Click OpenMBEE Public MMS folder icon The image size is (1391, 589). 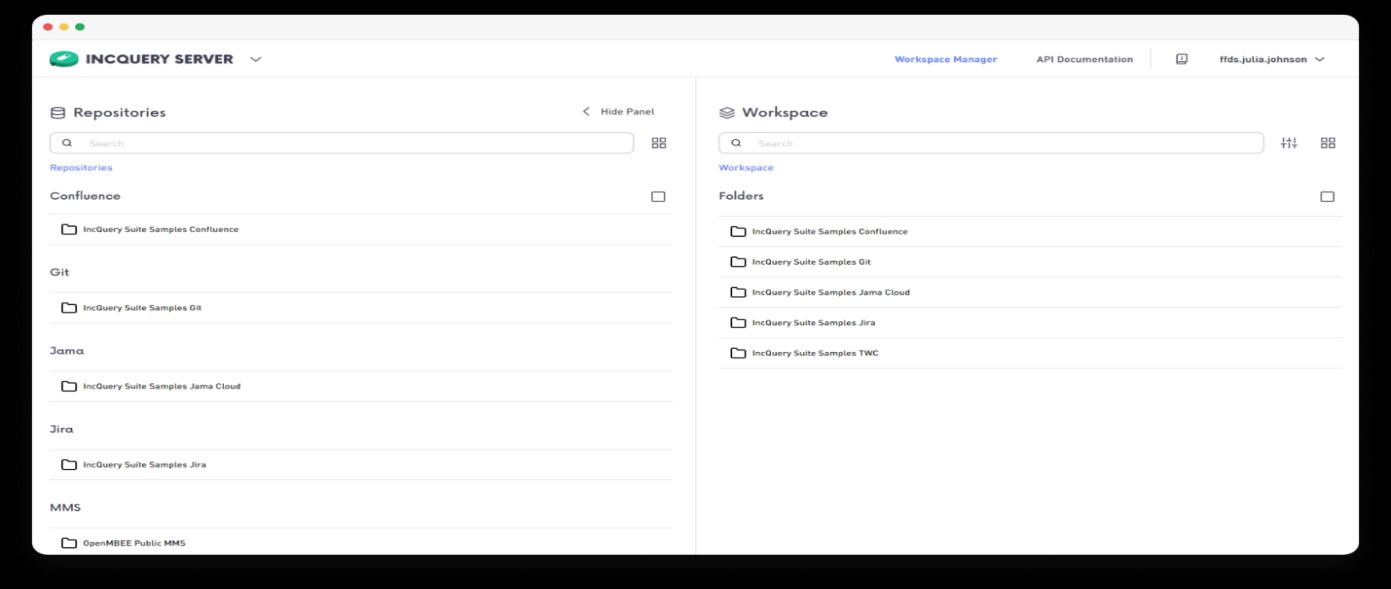(69, 543)
